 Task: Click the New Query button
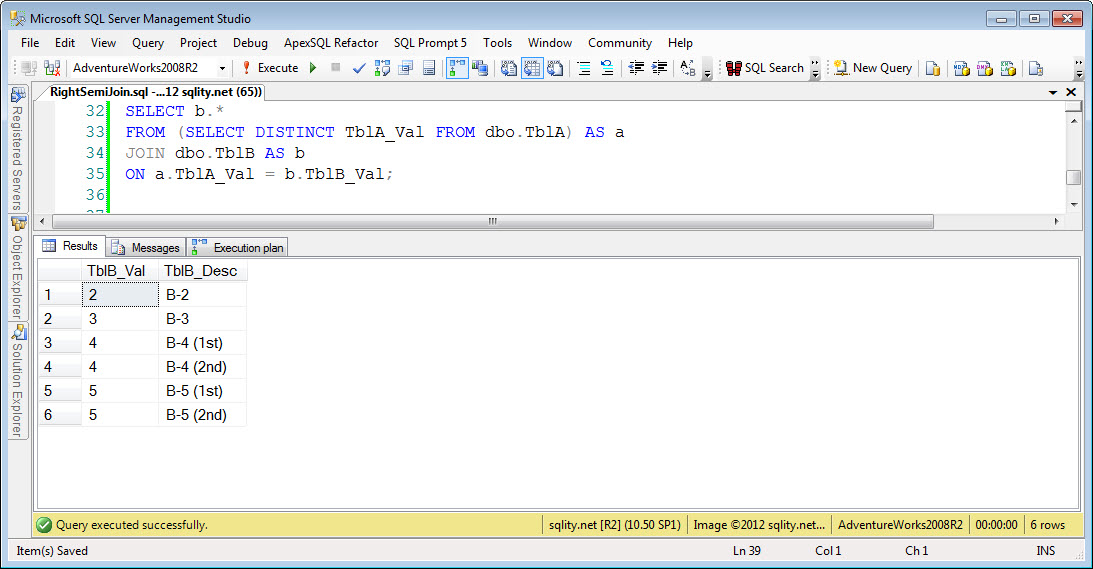tap(873, 68)
